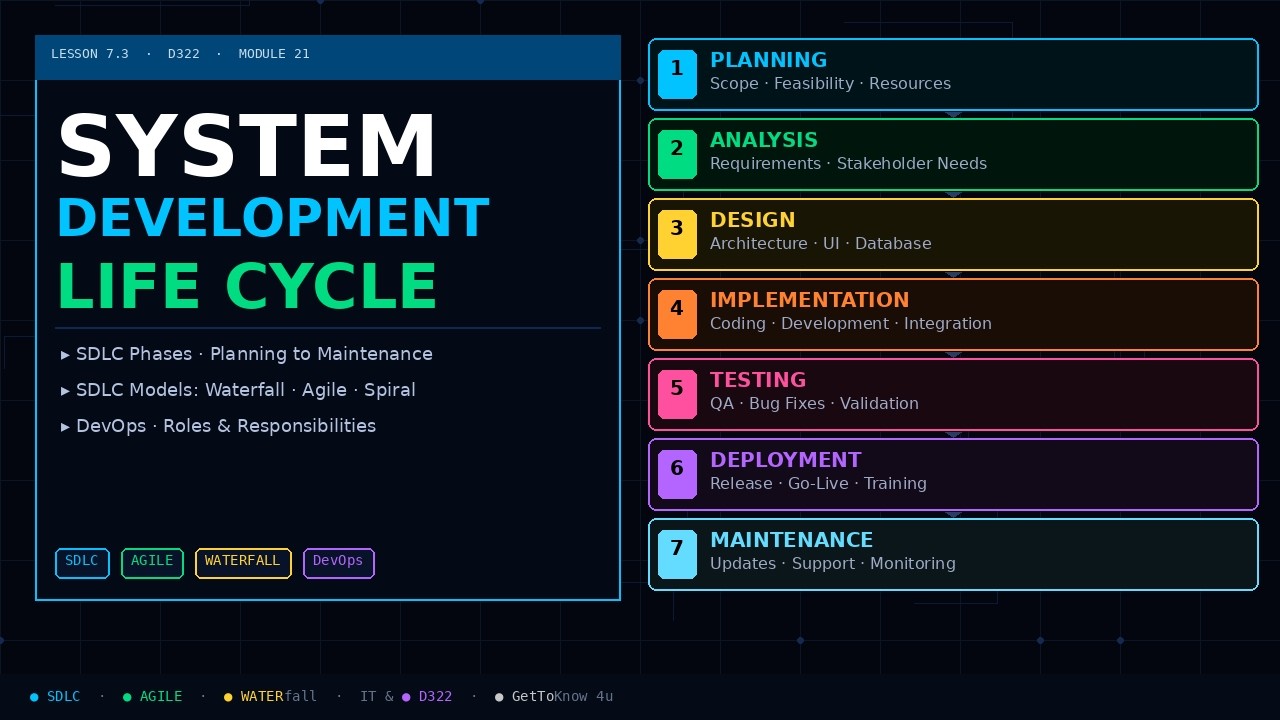
Task: Click 'Requirements · Stakeholder Needs' text
Action: coord(848,164)
